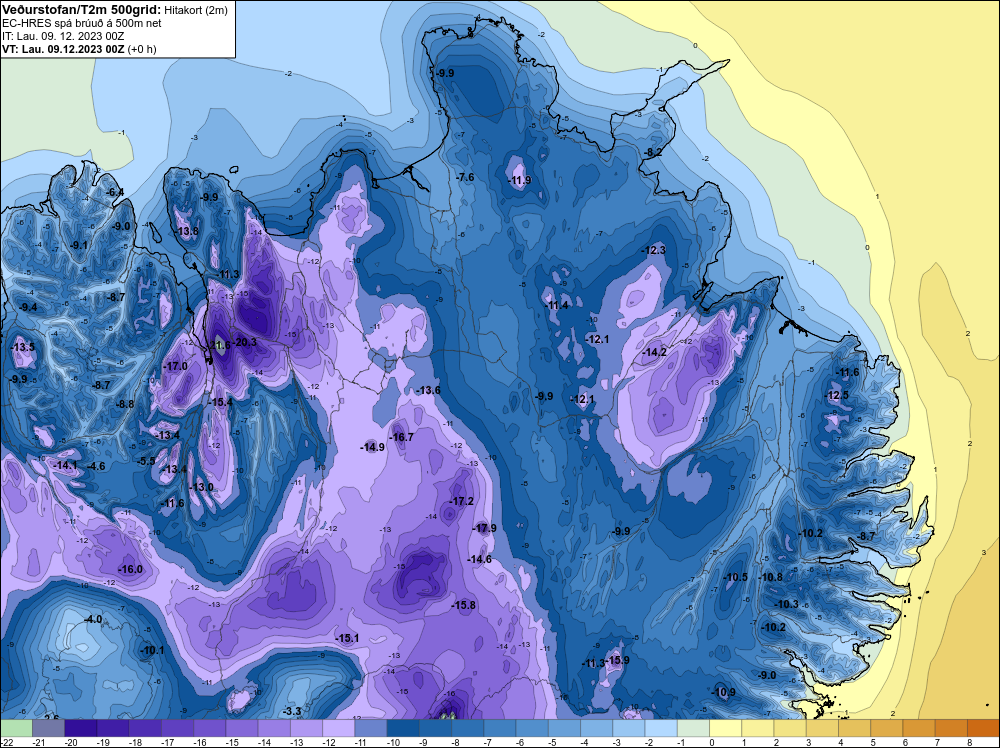Image resolution: width=1000 pixels, height=748 pixels.
Task: Click the -4.0 temperature value
Action: 92,619
